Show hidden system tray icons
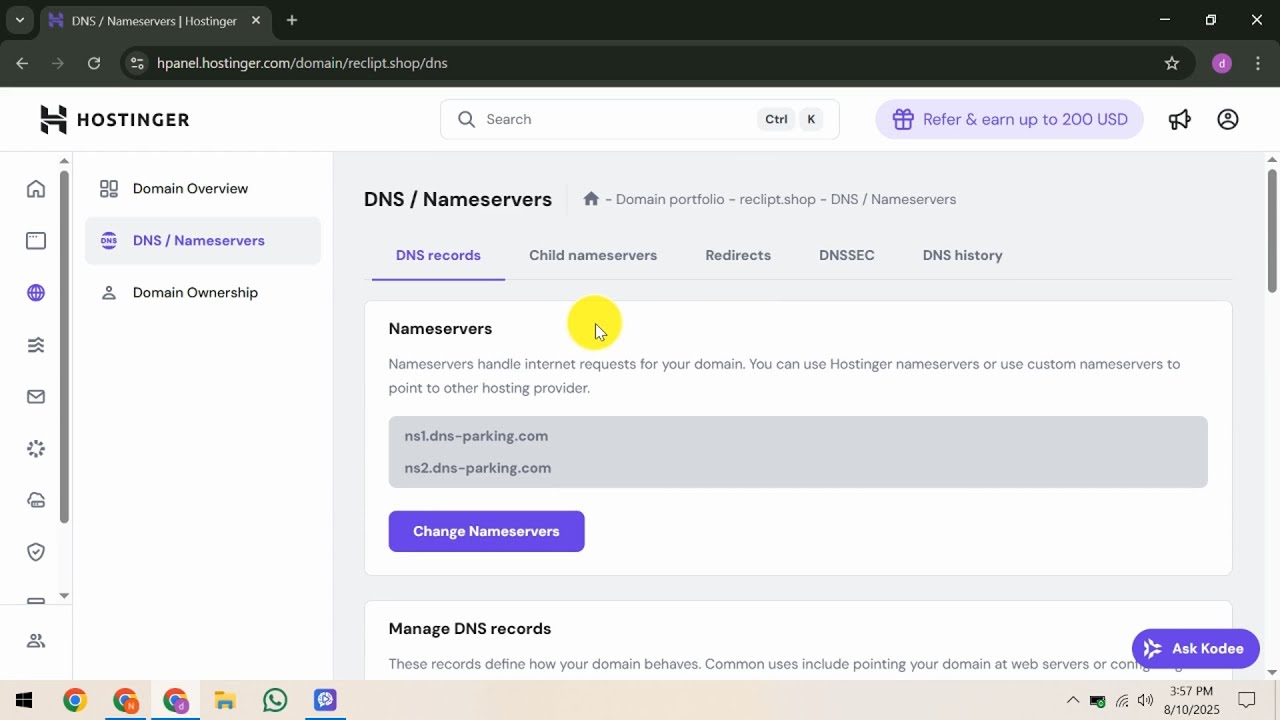 (1072, 700)
